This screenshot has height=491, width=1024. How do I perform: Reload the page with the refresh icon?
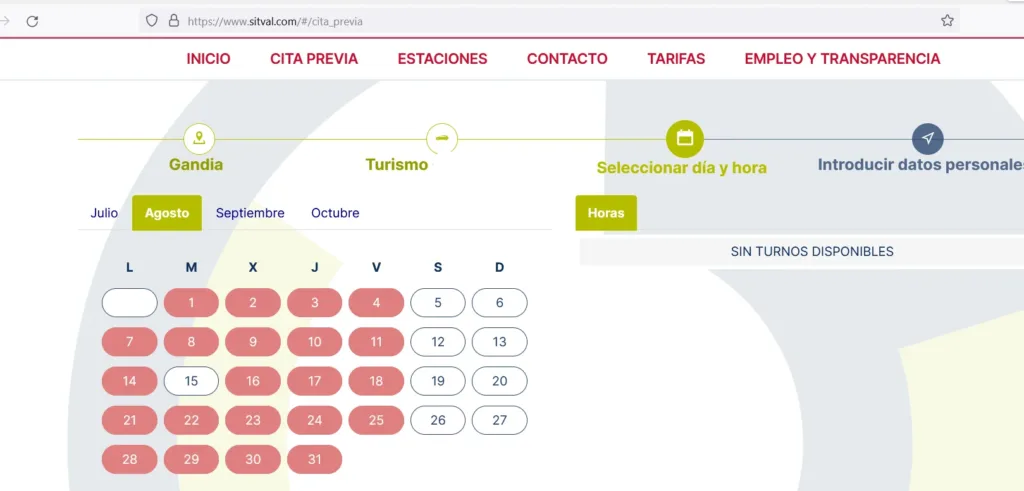coord(32,20)
